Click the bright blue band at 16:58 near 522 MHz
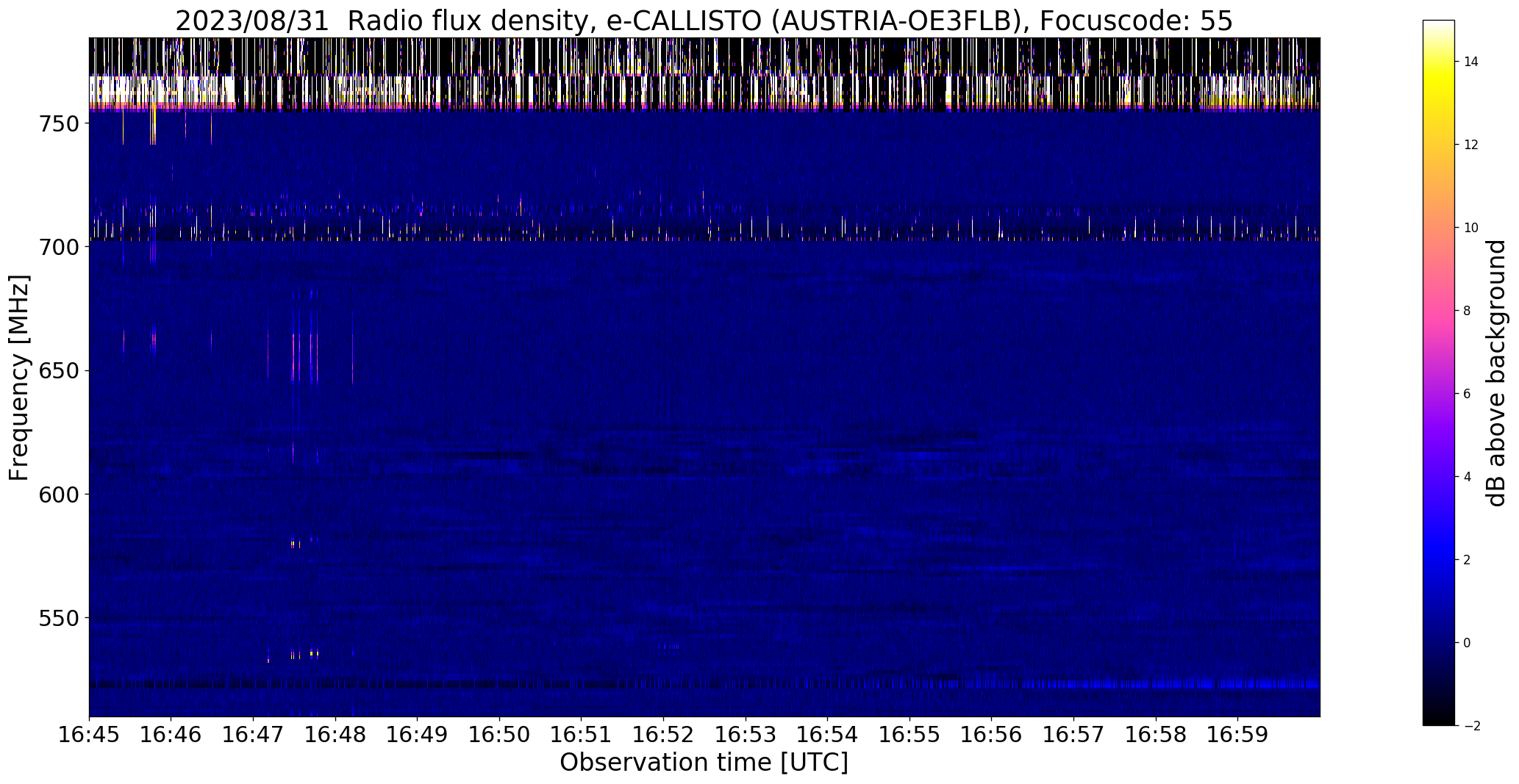This screenshot has height=784, width=1519. [1157, 684]
